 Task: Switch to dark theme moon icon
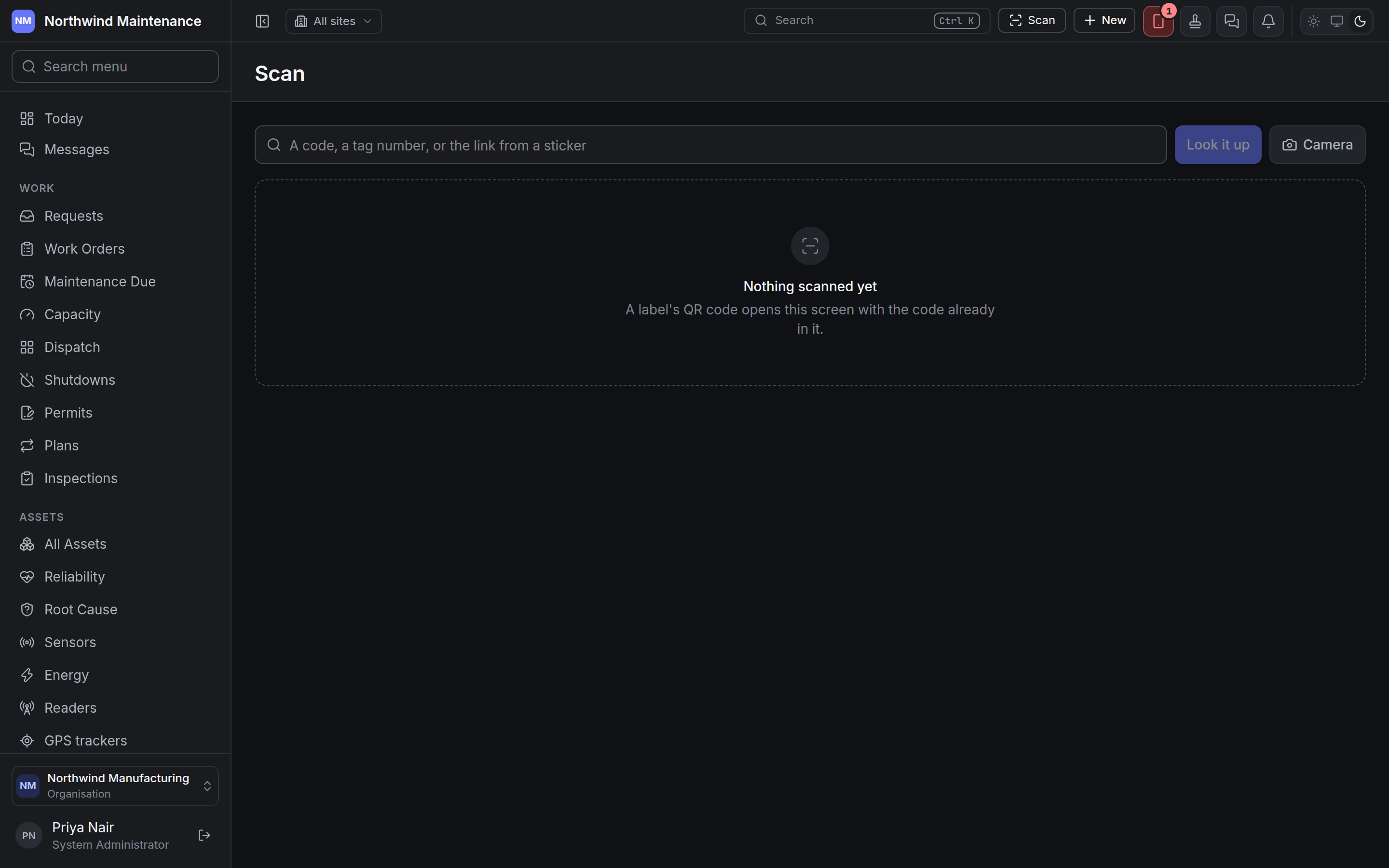click(x=1360, y=21)
